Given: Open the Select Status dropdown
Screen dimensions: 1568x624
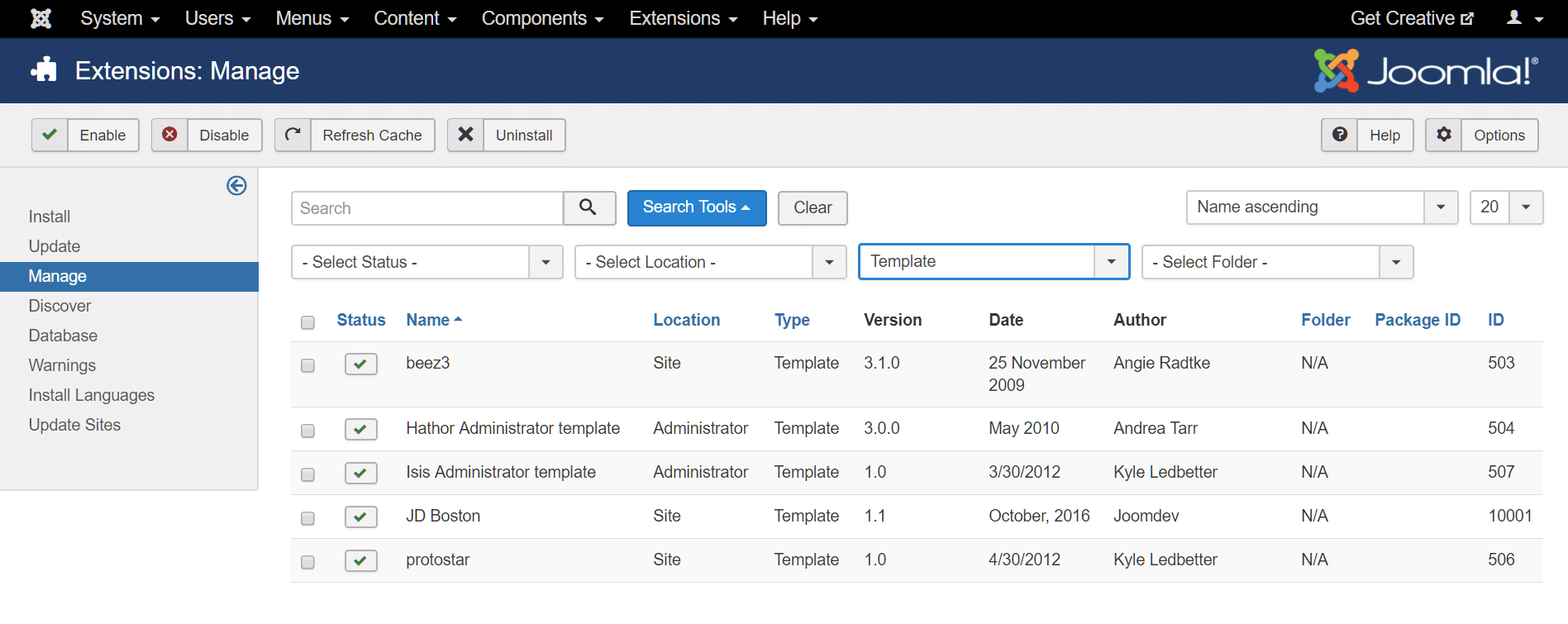Looking at the screenshot, I should (x=427, y=262).
